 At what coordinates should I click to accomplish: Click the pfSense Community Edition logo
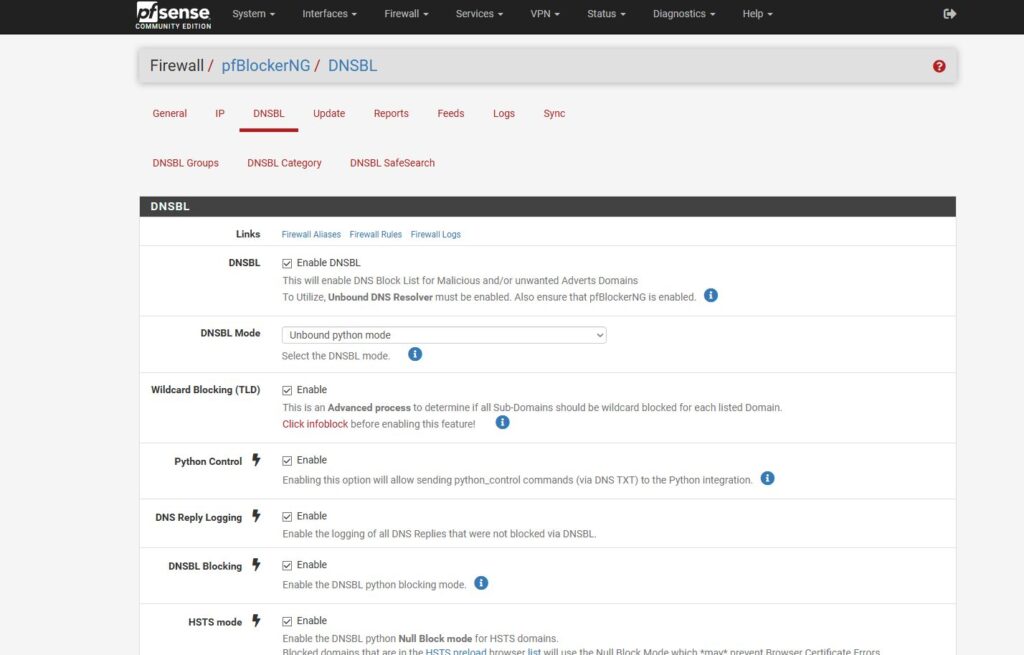(173, 16)
